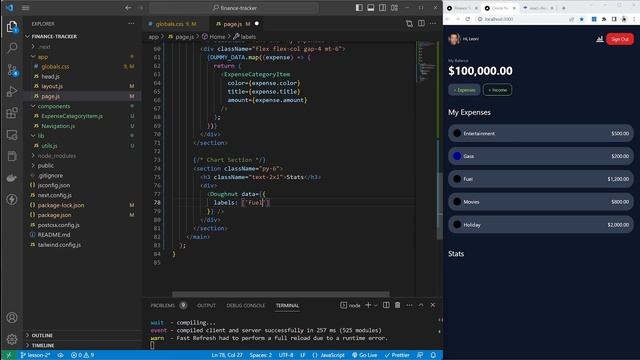This screenshot has width=640, height=360.
Task: Expand the public folder
Action: [x=45, y=166]
